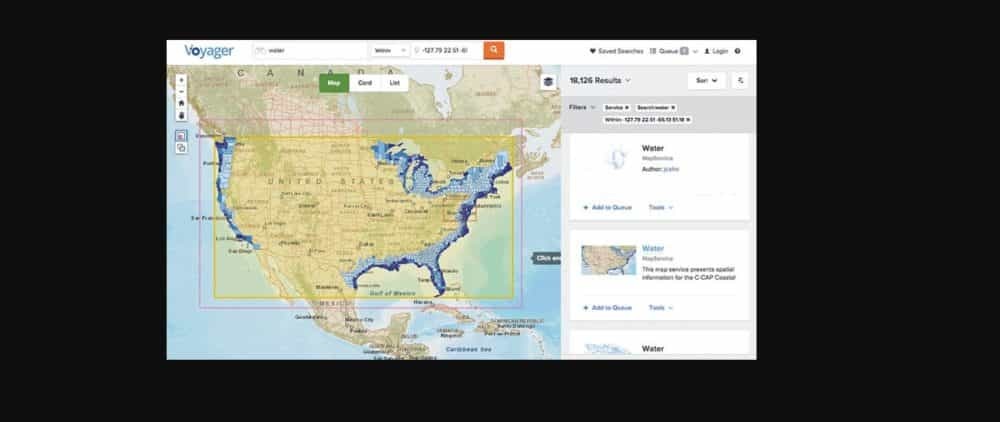The width and height of the screenshot is (1000, 422).
Task: Expand the Filters chevron
Action: point(592,107)
